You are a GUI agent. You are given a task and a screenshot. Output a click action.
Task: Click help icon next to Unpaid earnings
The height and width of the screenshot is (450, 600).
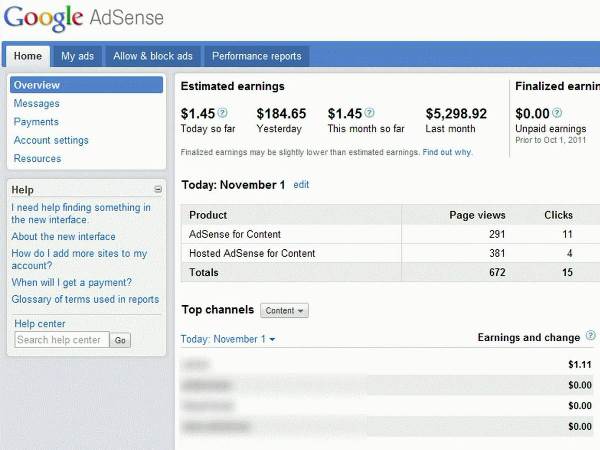[555, 113]
